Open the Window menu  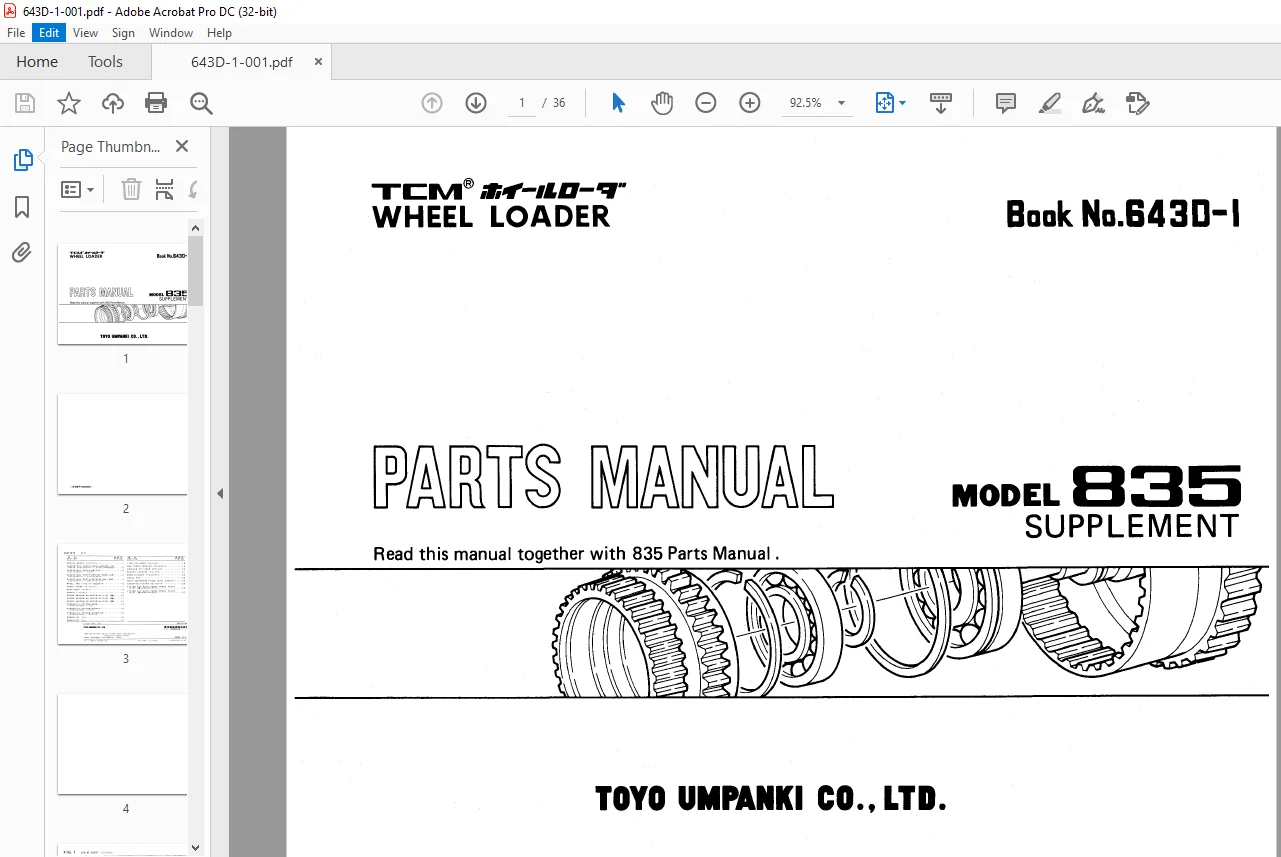[x=171, y=33]
